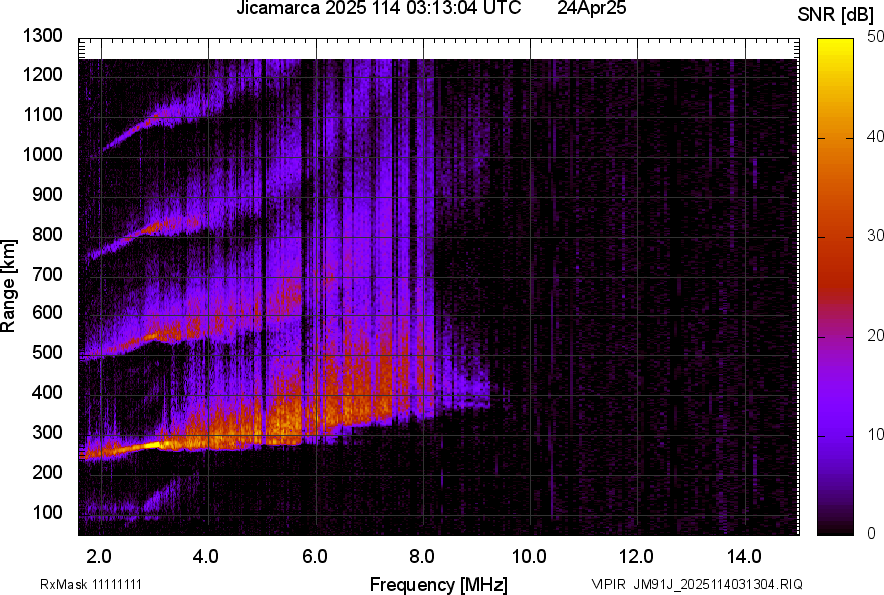Viewport: 884px width, 595px height.
Task: Click the date label '24Apr25'
Action: tap(591, 8)
